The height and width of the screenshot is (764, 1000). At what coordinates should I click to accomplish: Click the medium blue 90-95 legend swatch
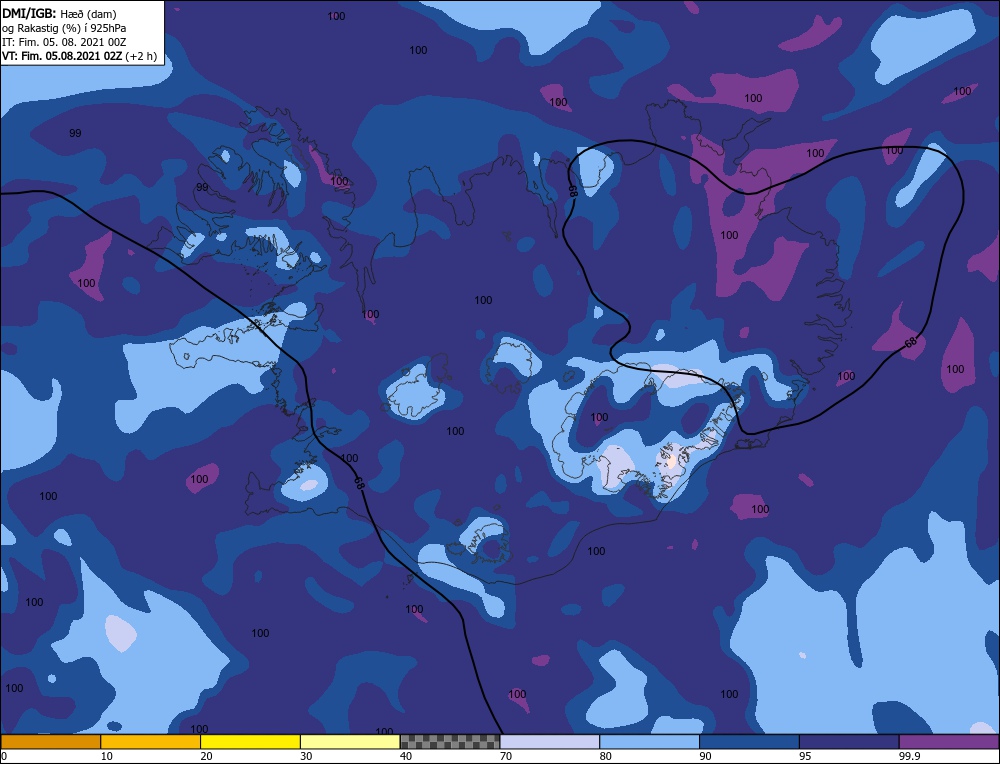point(749,742)
